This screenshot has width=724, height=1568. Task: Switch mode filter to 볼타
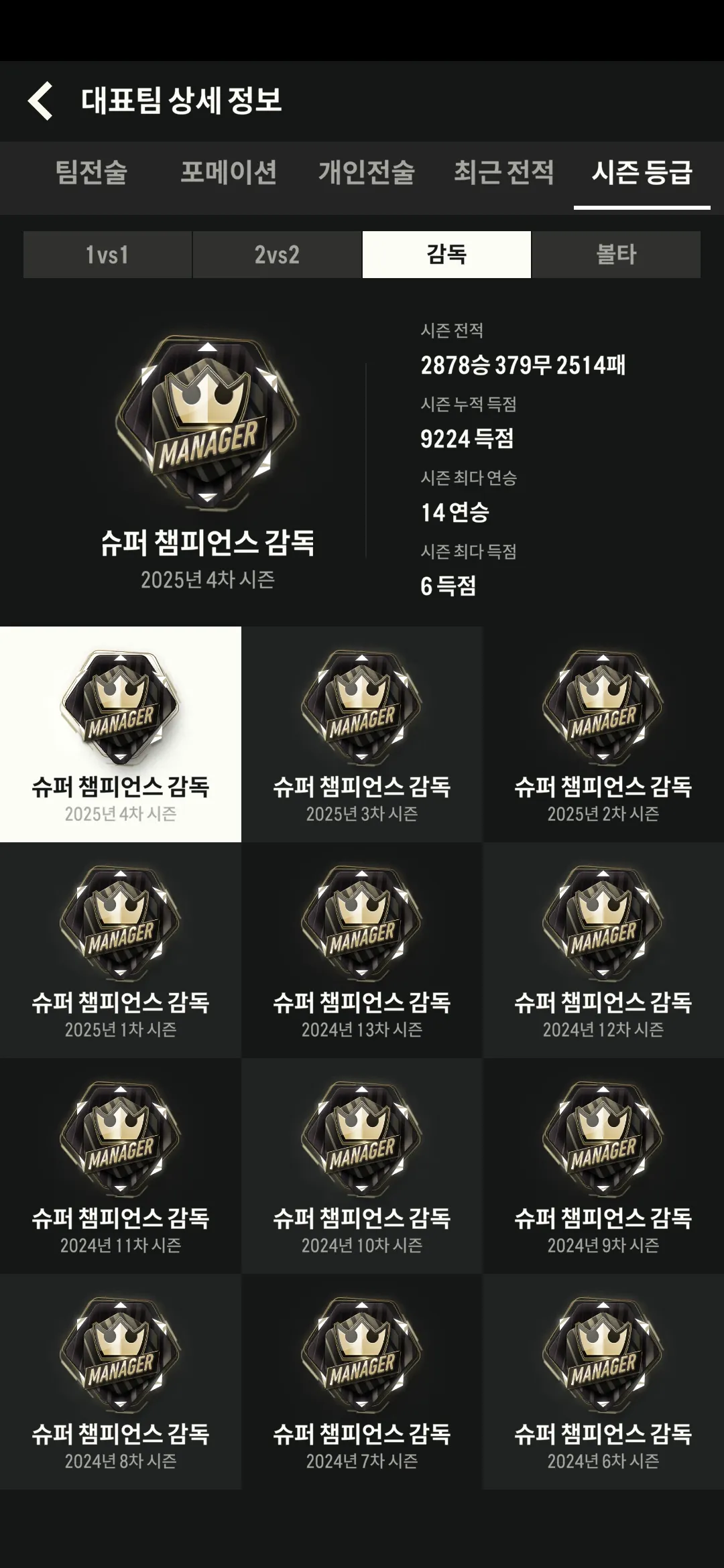(616, 255)
